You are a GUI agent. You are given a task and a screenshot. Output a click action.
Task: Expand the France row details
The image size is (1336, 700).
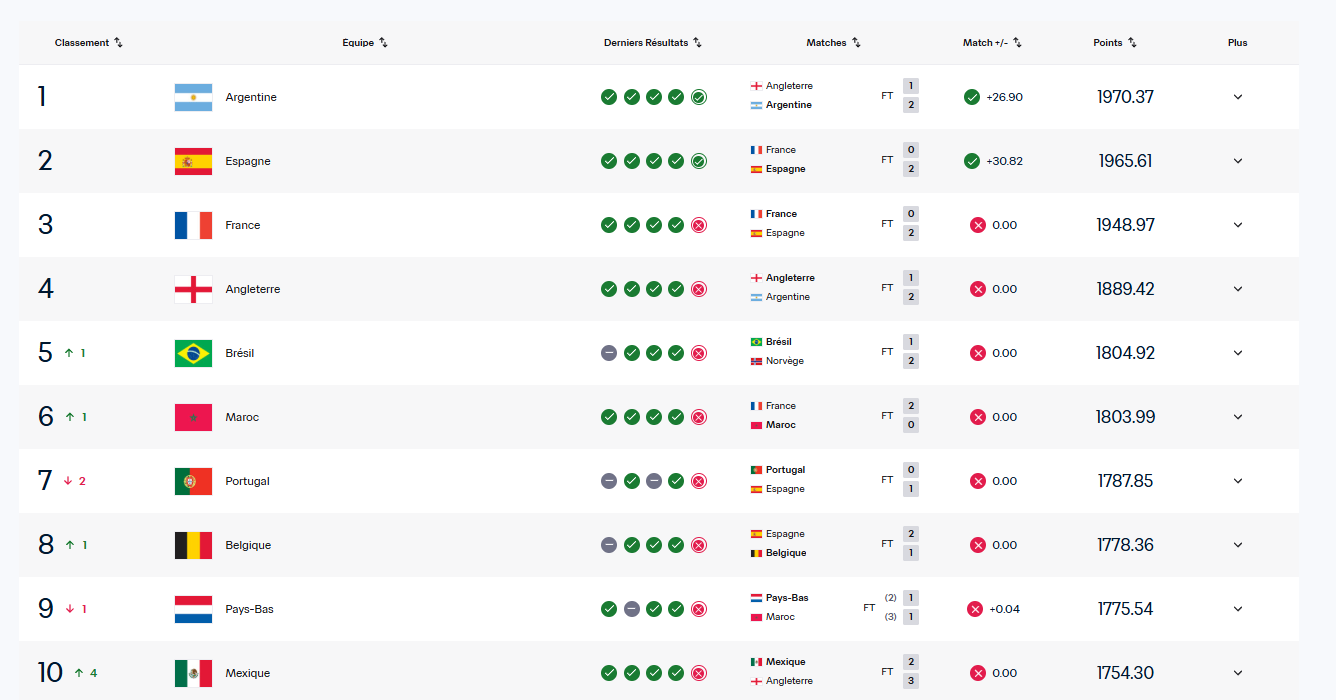[x=1238, y=225]
